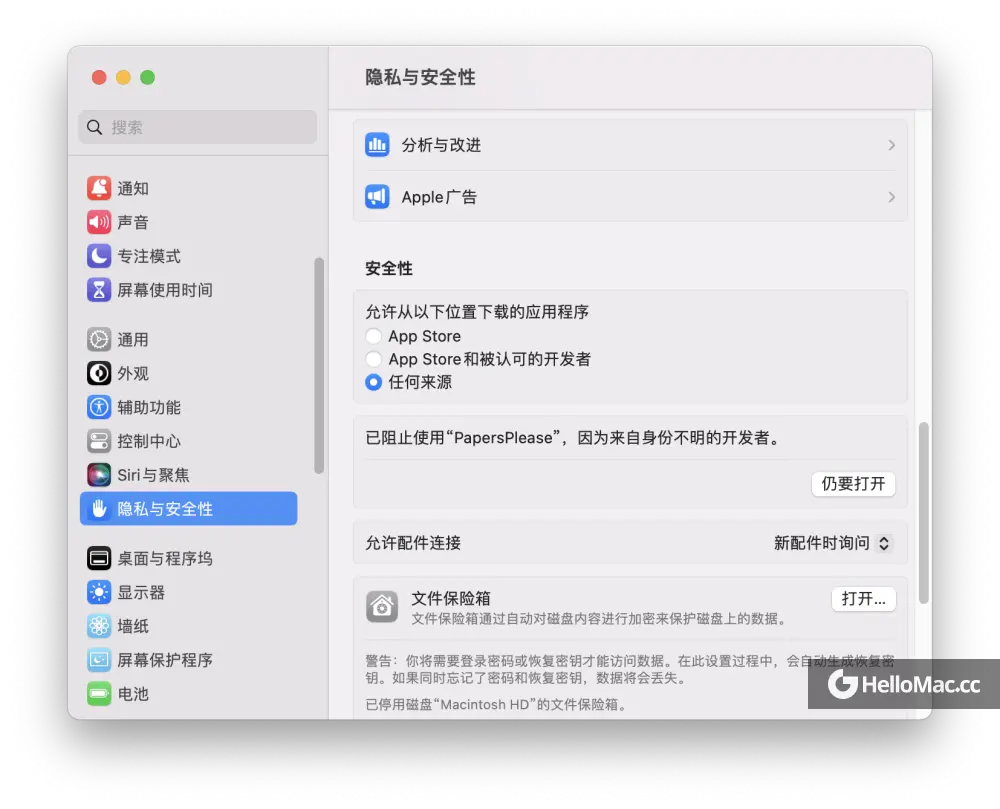Open the 通用 gear icon
The width and height of the screenshot is (1000, 809).
pos(99,339)
